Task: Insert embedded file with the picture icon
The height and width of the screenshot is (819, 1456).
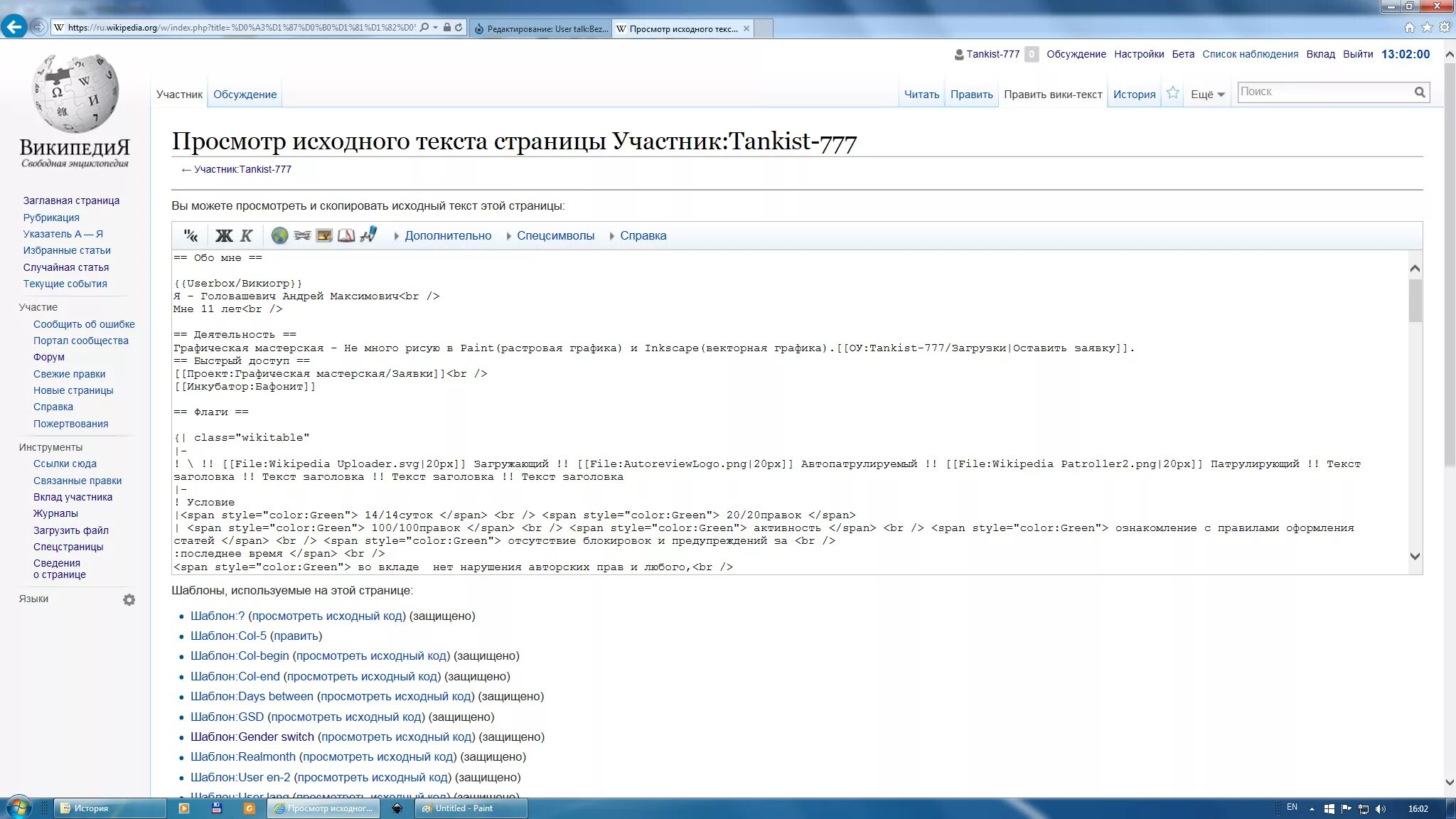Action: [324, 235]
